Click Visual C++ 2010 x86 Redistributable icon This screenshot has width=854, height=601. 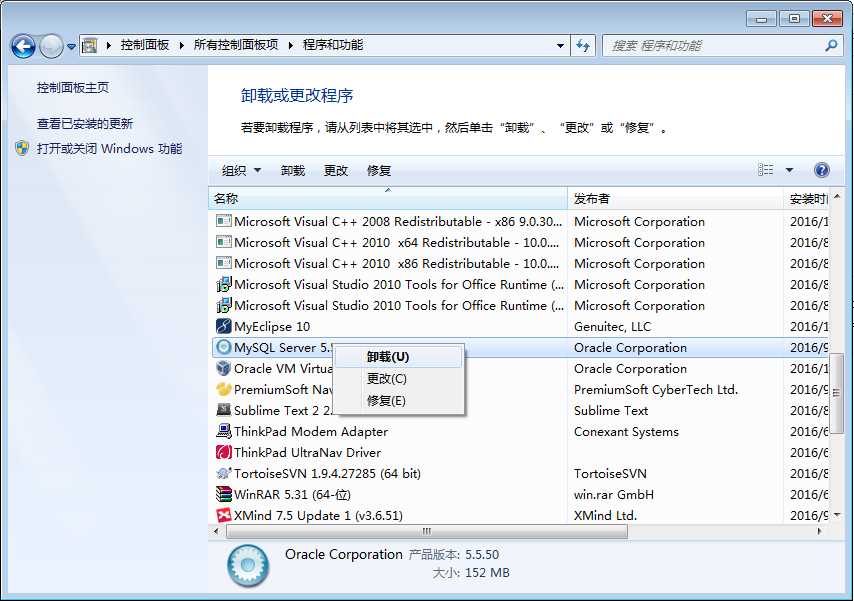pyautogui.click(x=224, y=263)
